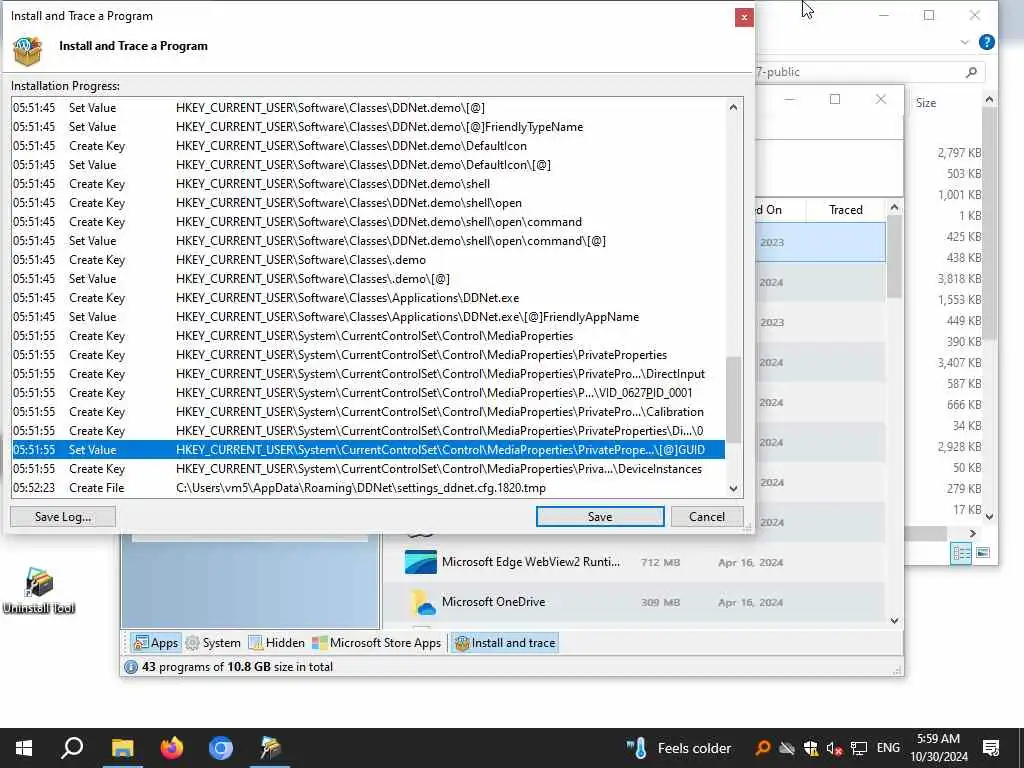The image size is (1024, 768).
Task: Select the DDNet.demo\DefaultIcon Create Key row
Action: (x=368, y=146)
